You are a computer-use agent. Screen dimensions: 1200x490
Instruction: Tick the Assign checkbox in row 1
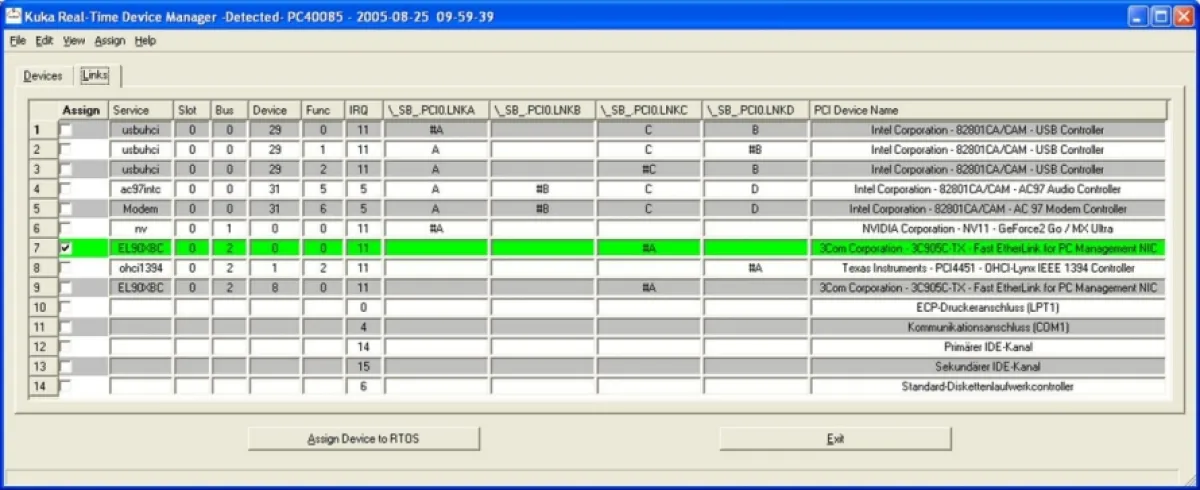click(x=66, y=130)
